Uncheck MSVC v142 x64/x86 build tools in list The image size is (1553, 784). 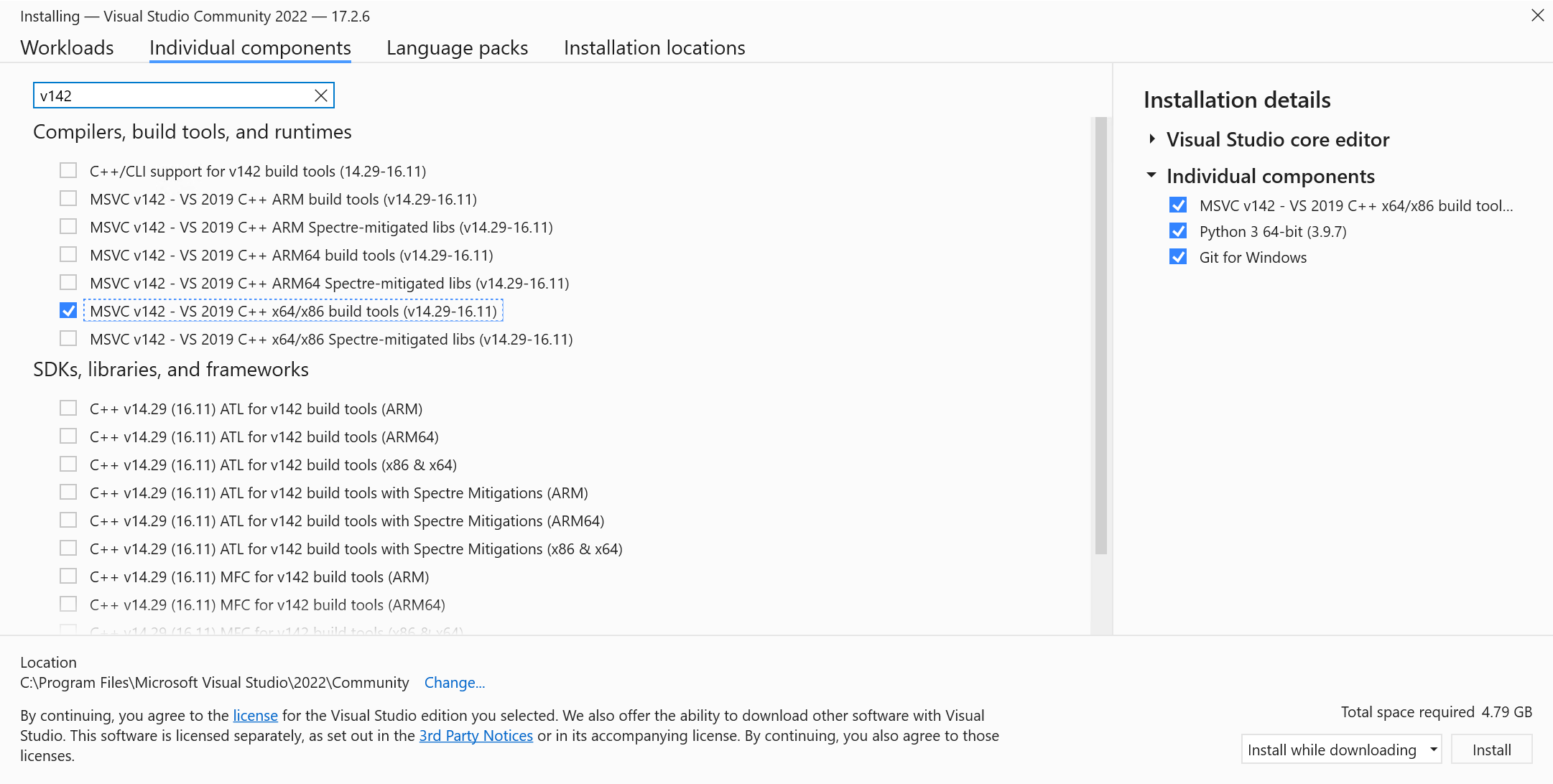tap(68, 310)
